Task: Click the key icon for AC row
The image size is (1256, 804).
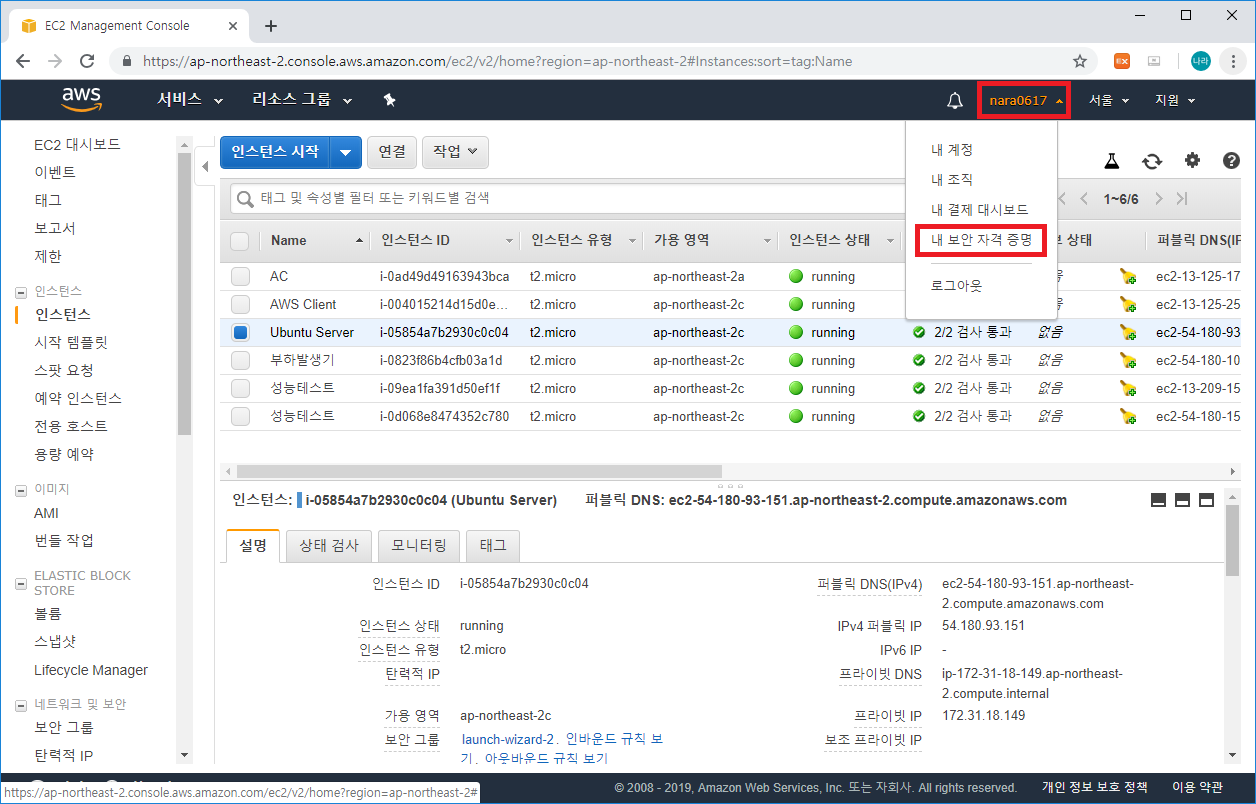Action: (x=1128, y=277)
